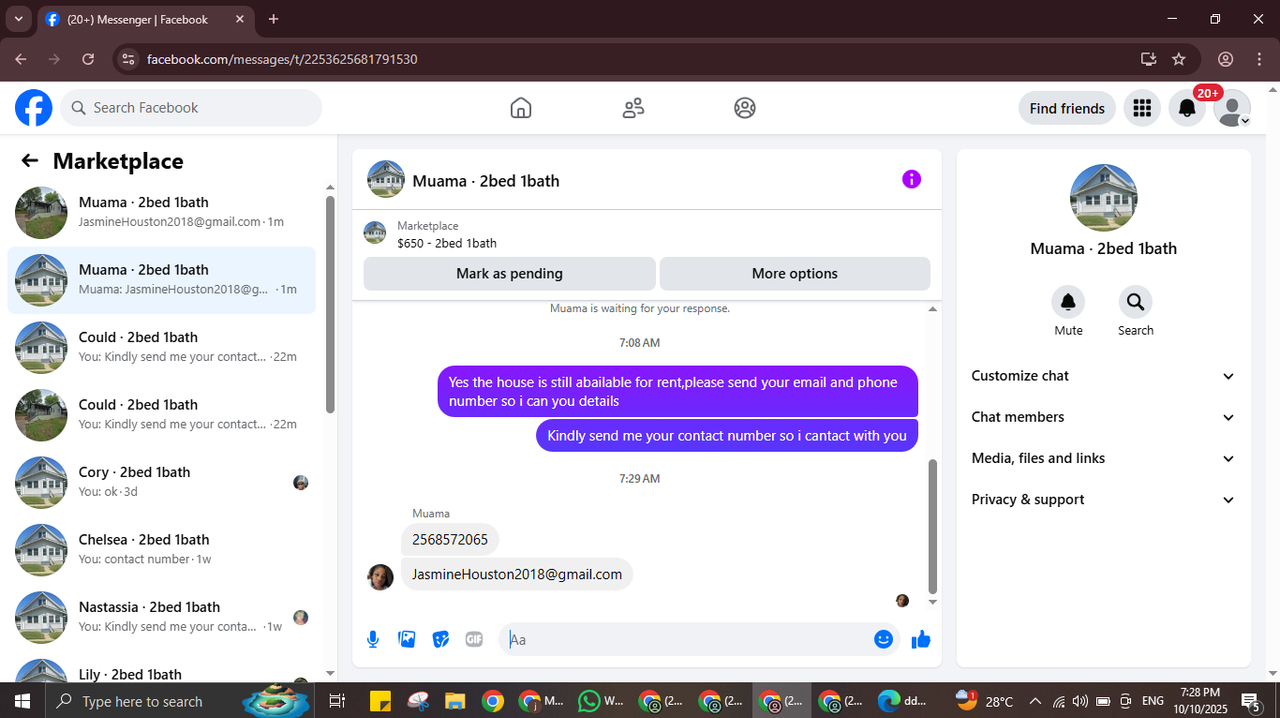Open the Friends icon in top navigation
Screen dimensions: 1280x718
pos(633,108)
